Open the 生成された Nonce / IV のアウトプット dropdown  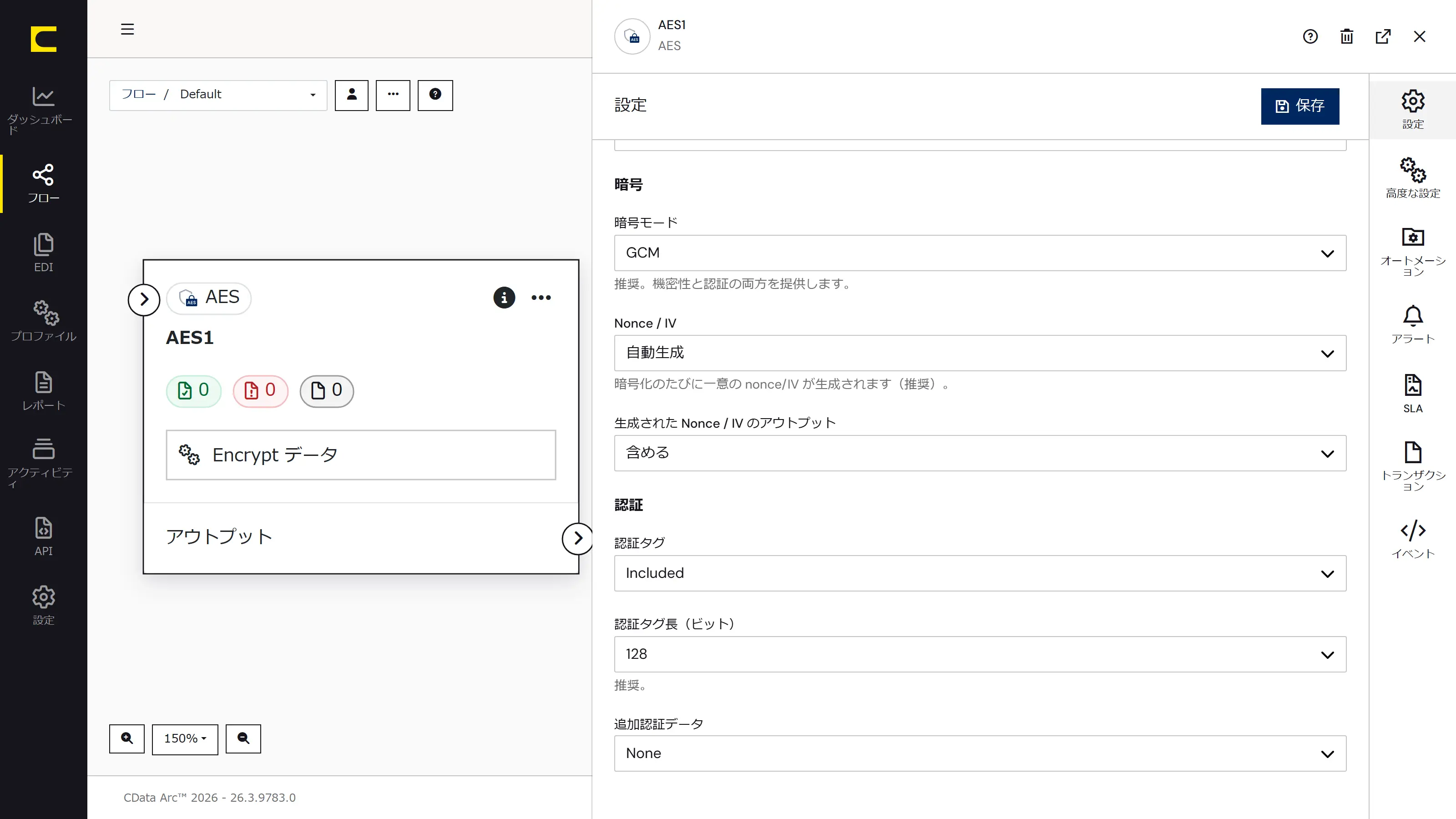tap(980, 453)
